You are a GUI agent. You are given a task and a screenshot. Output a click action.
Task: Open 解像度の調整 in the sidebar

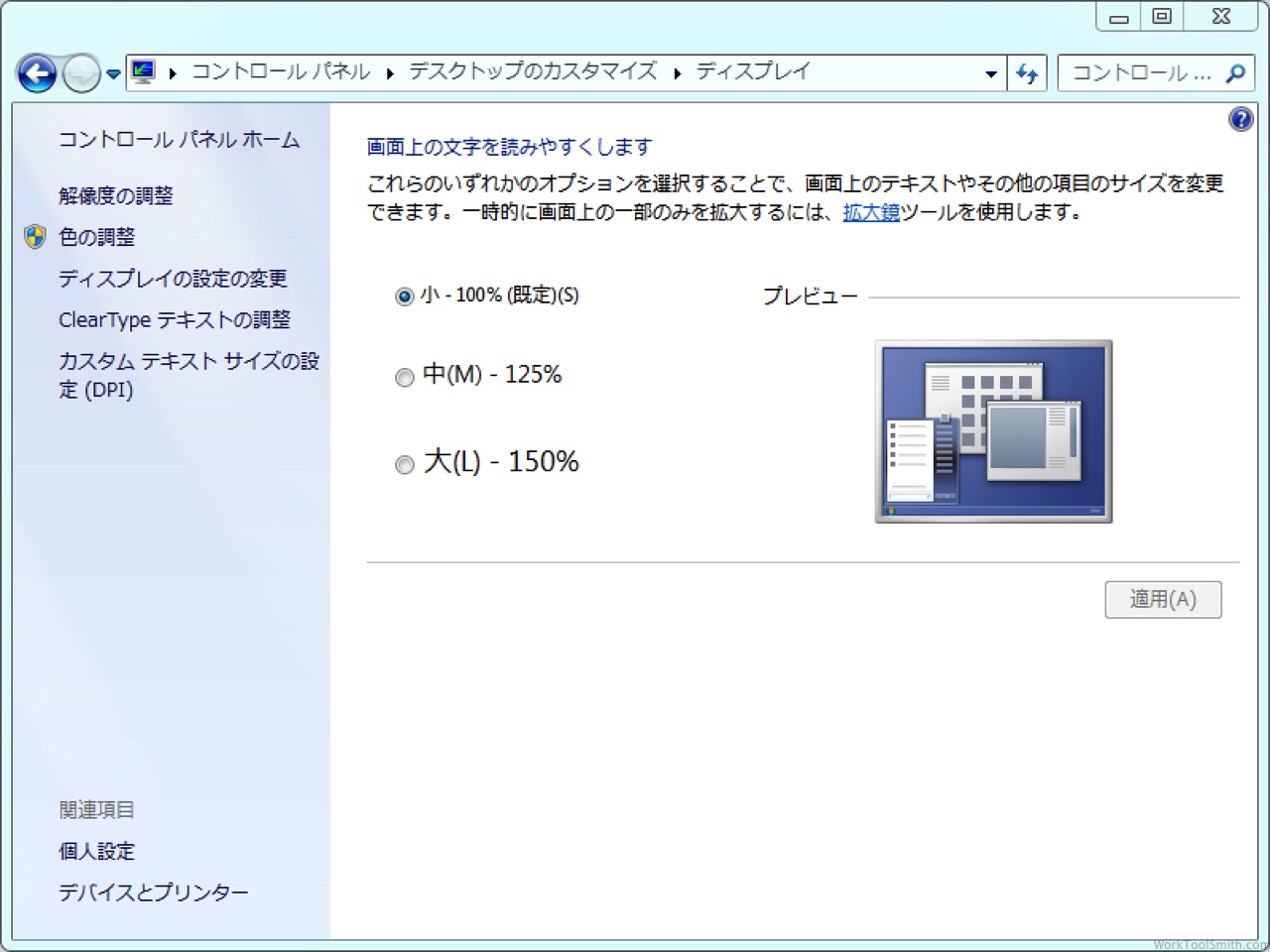click(x=116, y=195)
